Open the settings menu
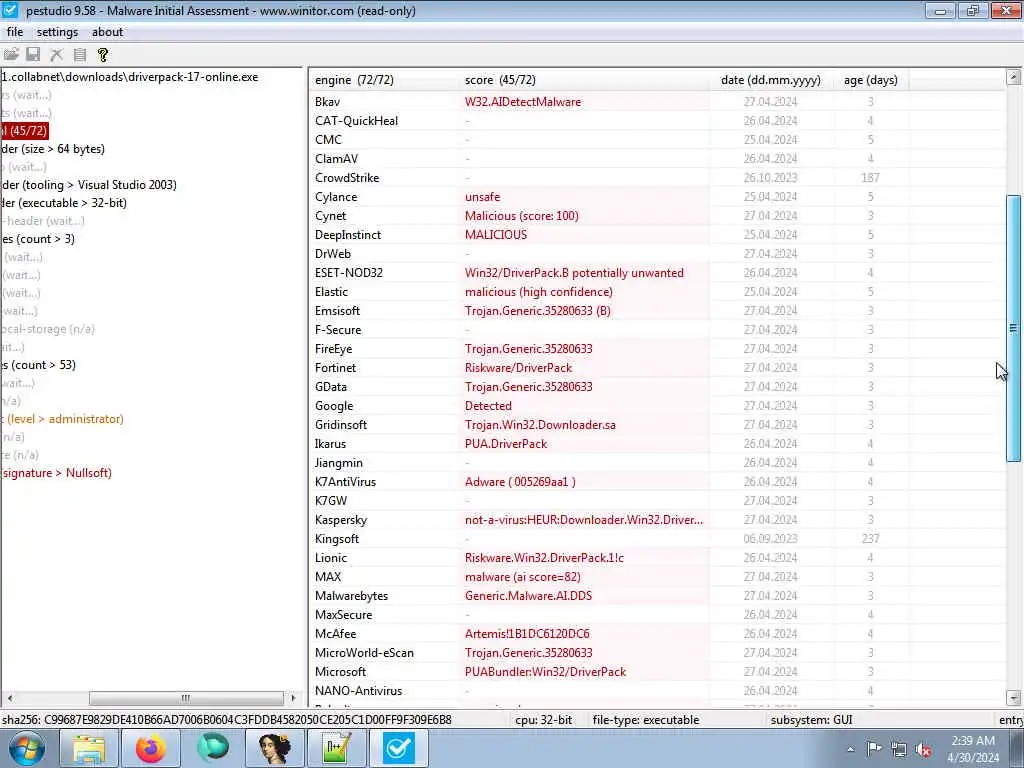The width and height of the screenshot is (1024, 768). tap(57, 32)
